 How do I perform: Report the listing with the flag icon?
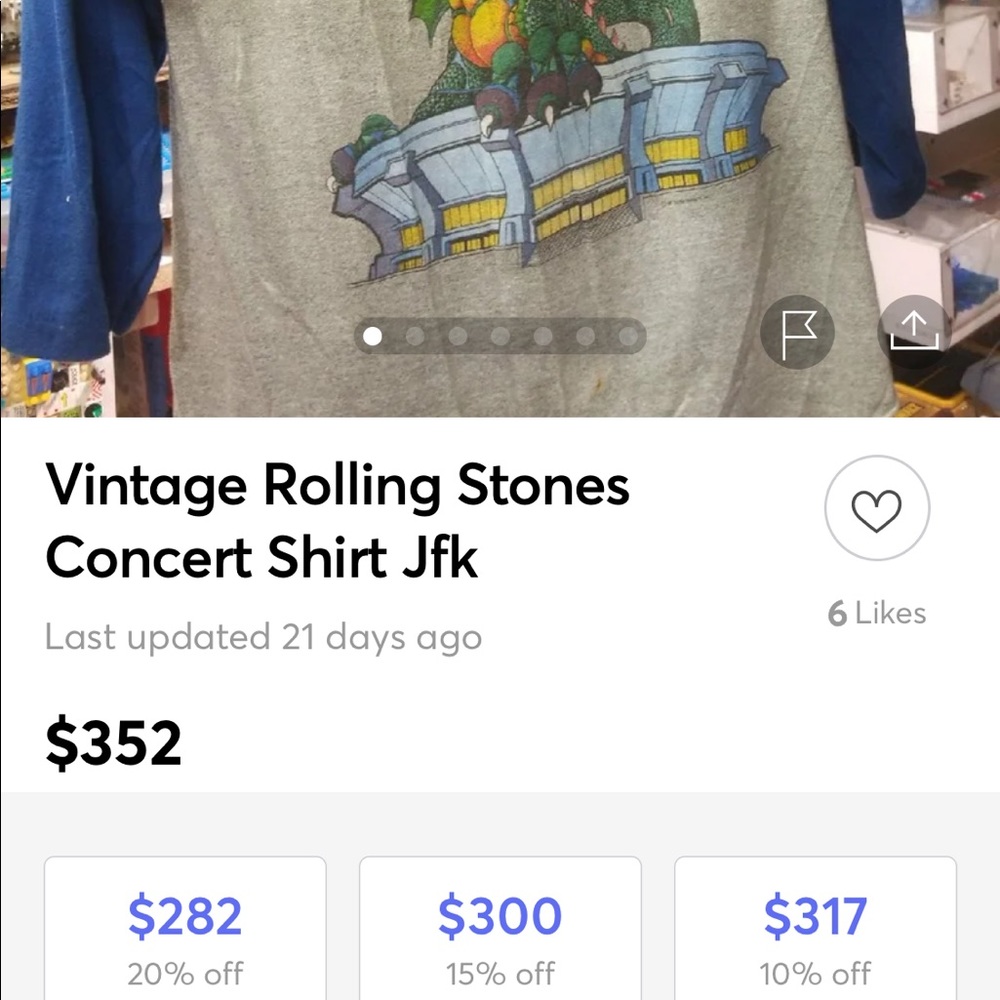click(797, 333)
